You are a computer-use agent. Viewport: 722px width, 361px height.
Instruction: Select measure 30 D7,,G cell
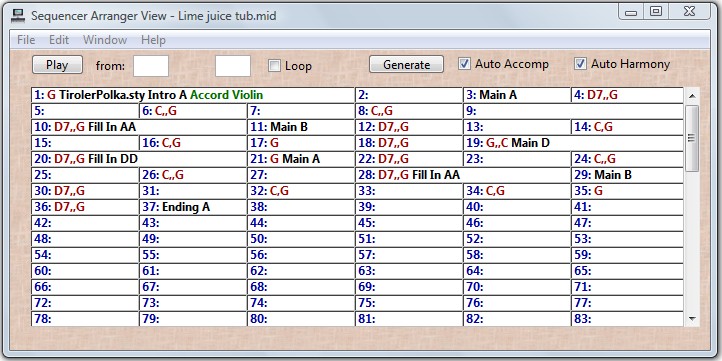pyautogui.click(x=85, y=191)
